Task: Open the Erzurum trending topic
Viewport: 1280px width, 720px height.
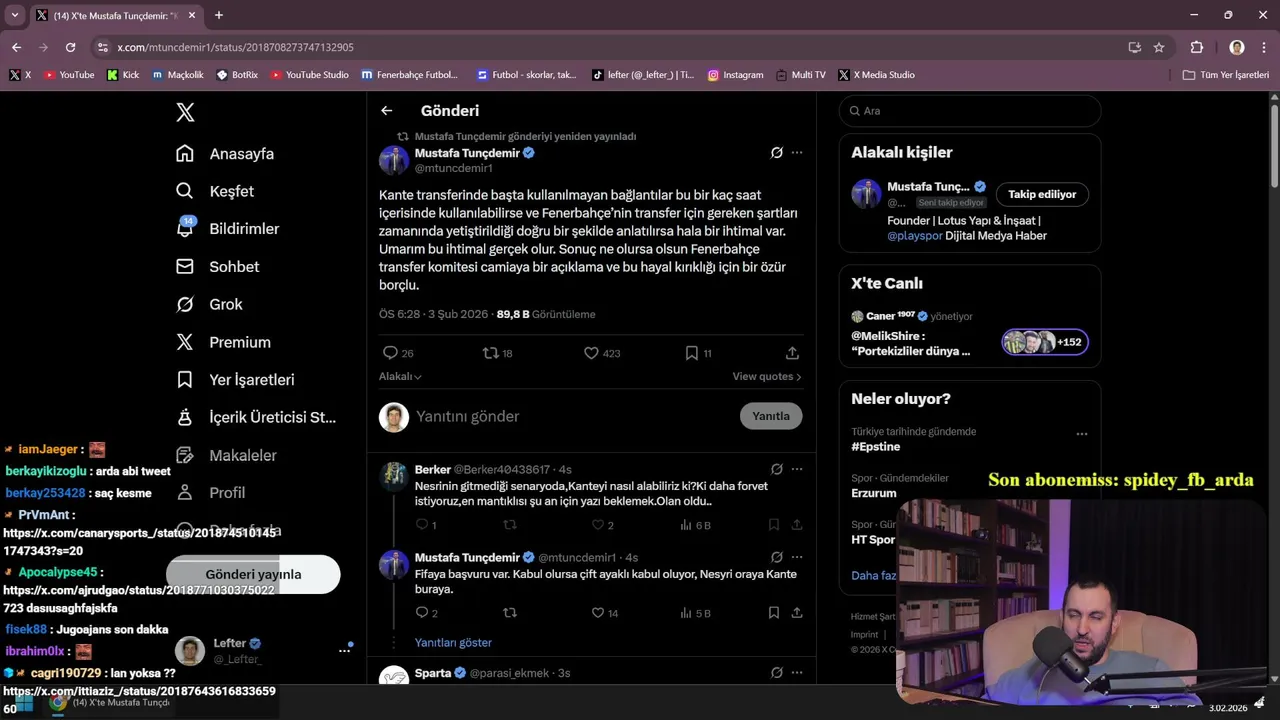Action: coord(873,493)
